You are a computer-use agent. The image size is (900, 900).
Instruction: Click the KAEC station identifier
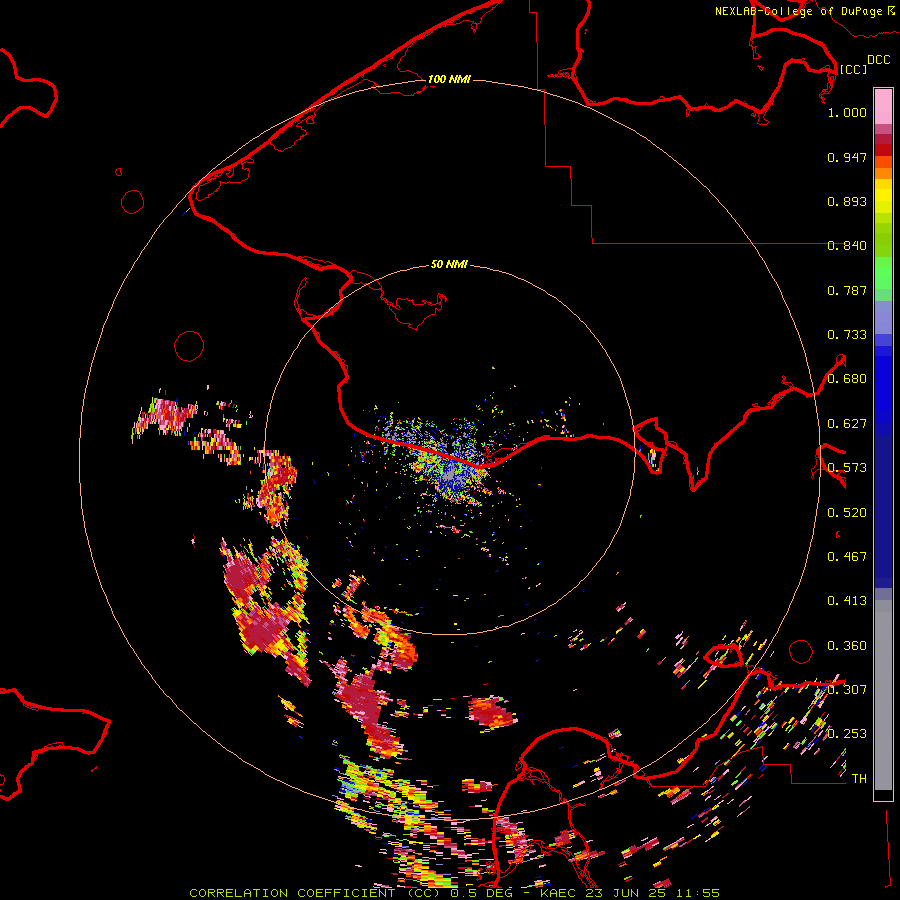click(x=560, y=893)
